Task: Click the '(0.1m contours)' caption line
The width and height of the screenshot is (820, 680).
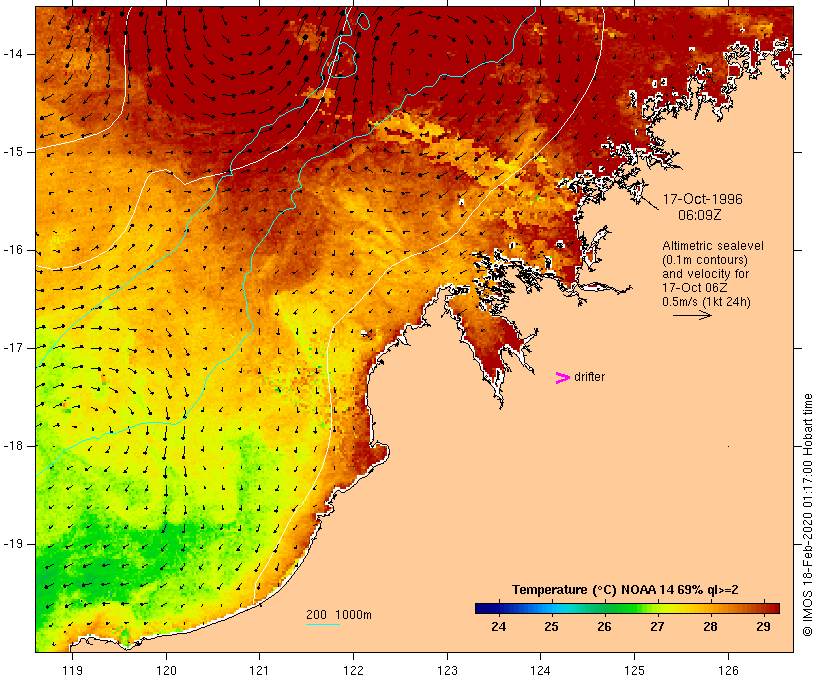Action: pos(705,260)
